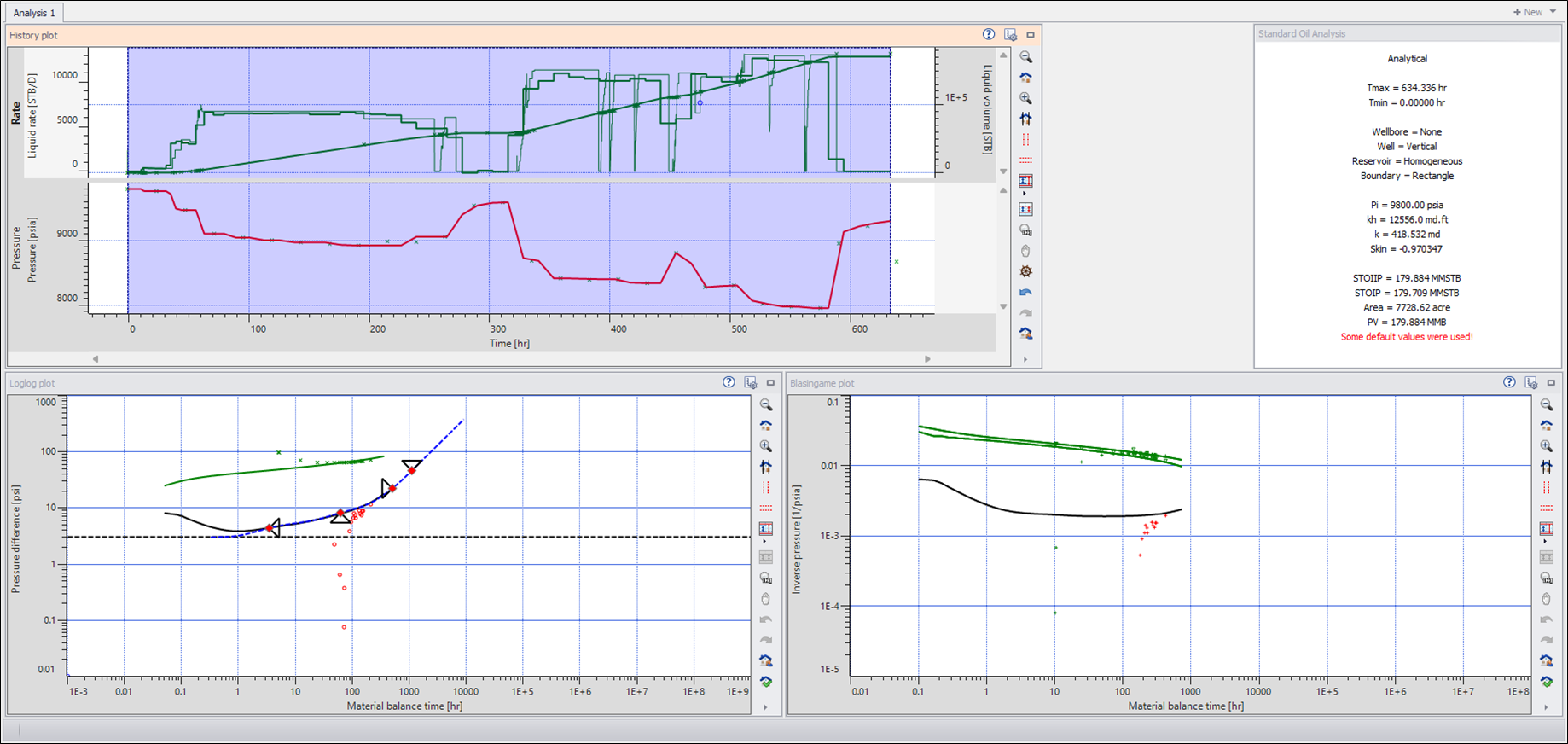Open History plot settings icon
The width and height of the screenshot is (1568, 744).
pos(1010,35)
